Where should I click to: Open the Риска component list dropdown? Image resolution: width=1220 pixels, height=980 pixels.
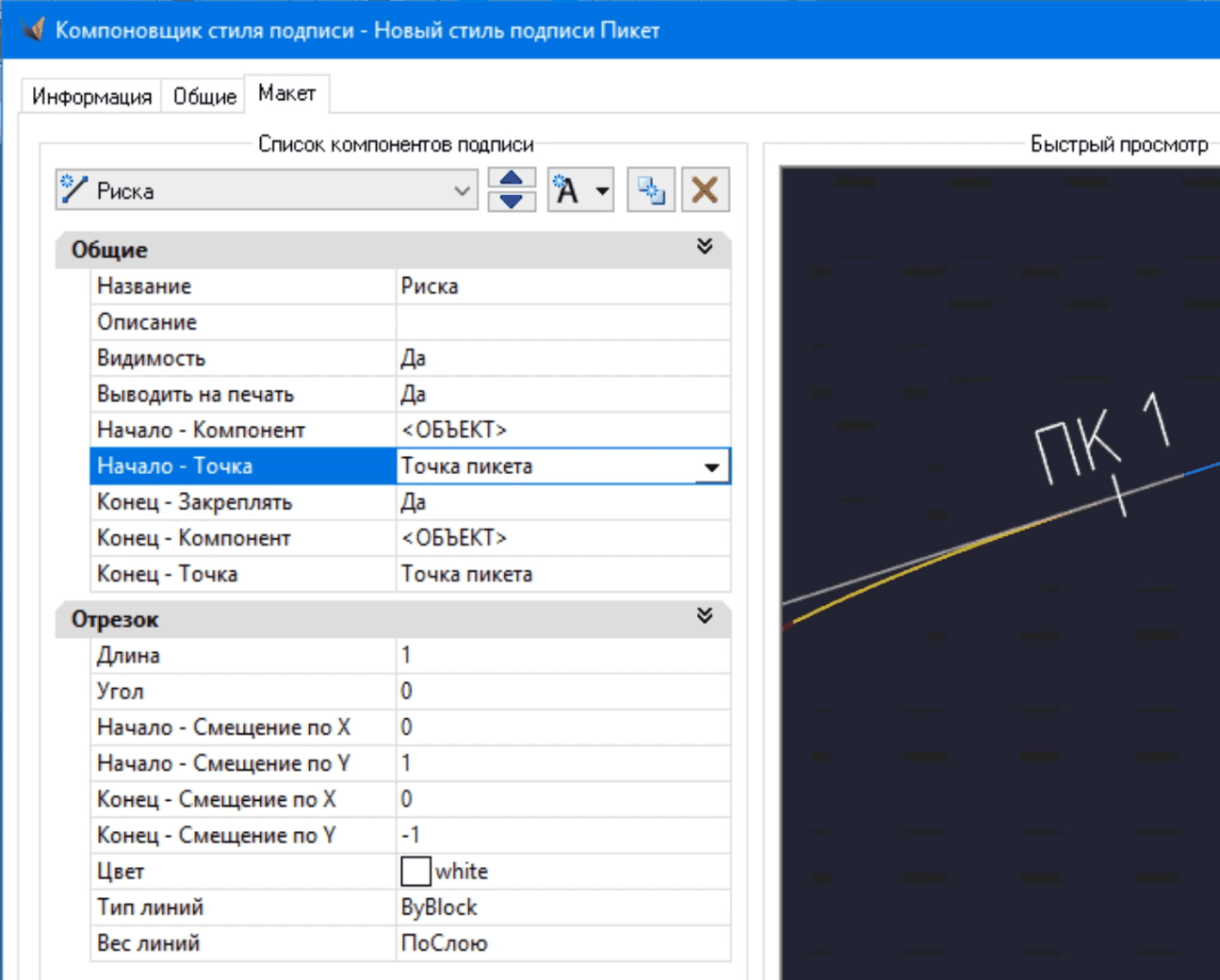462,190
